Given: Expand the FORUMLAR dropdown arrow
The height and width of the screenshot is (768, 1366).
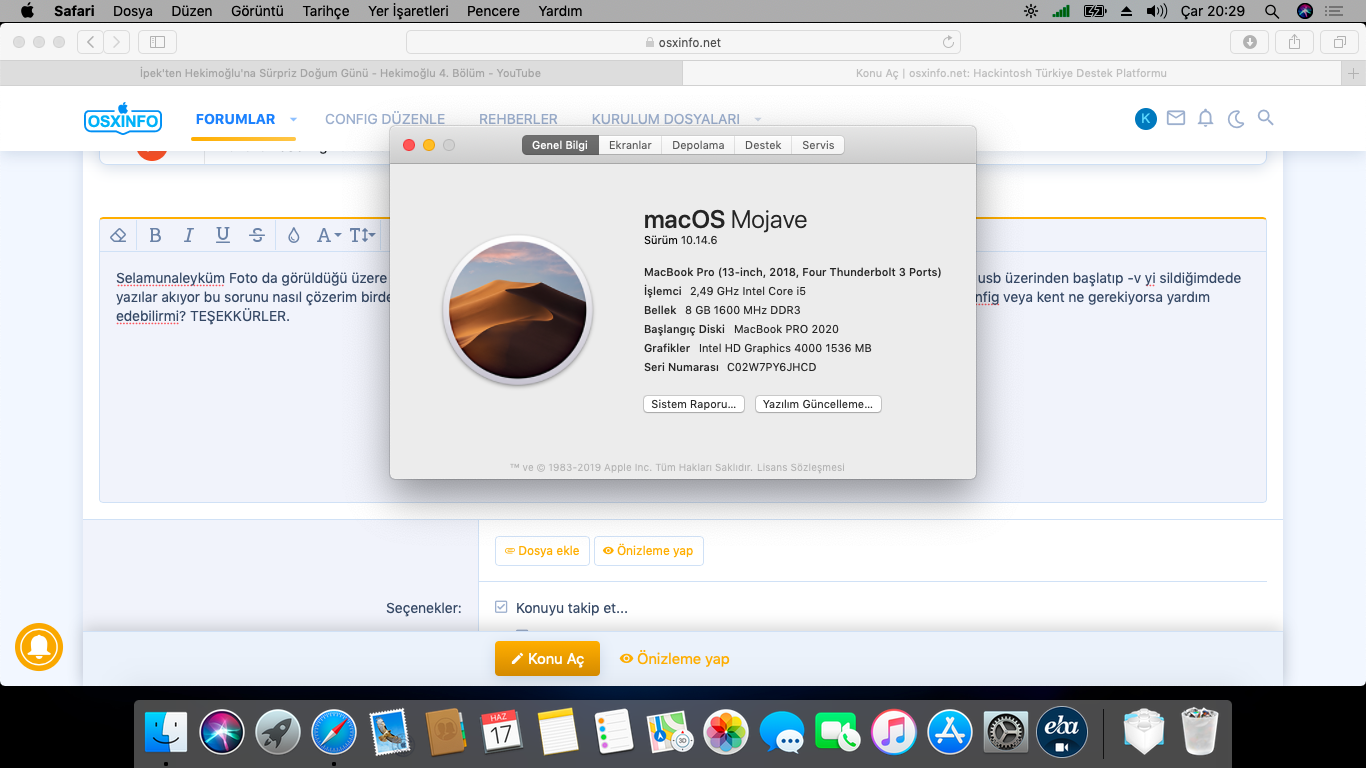Looking at the screenshot, I should click(x=293, y=120).
